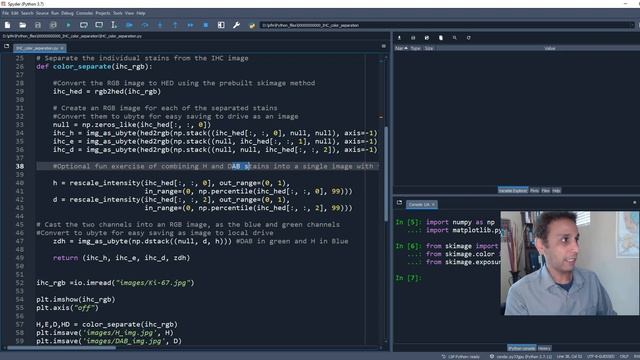Import data icon in Variable Explorer
The height and width of the screenshot is (360, 640).
pyautogui.click(x=399, y=38)
